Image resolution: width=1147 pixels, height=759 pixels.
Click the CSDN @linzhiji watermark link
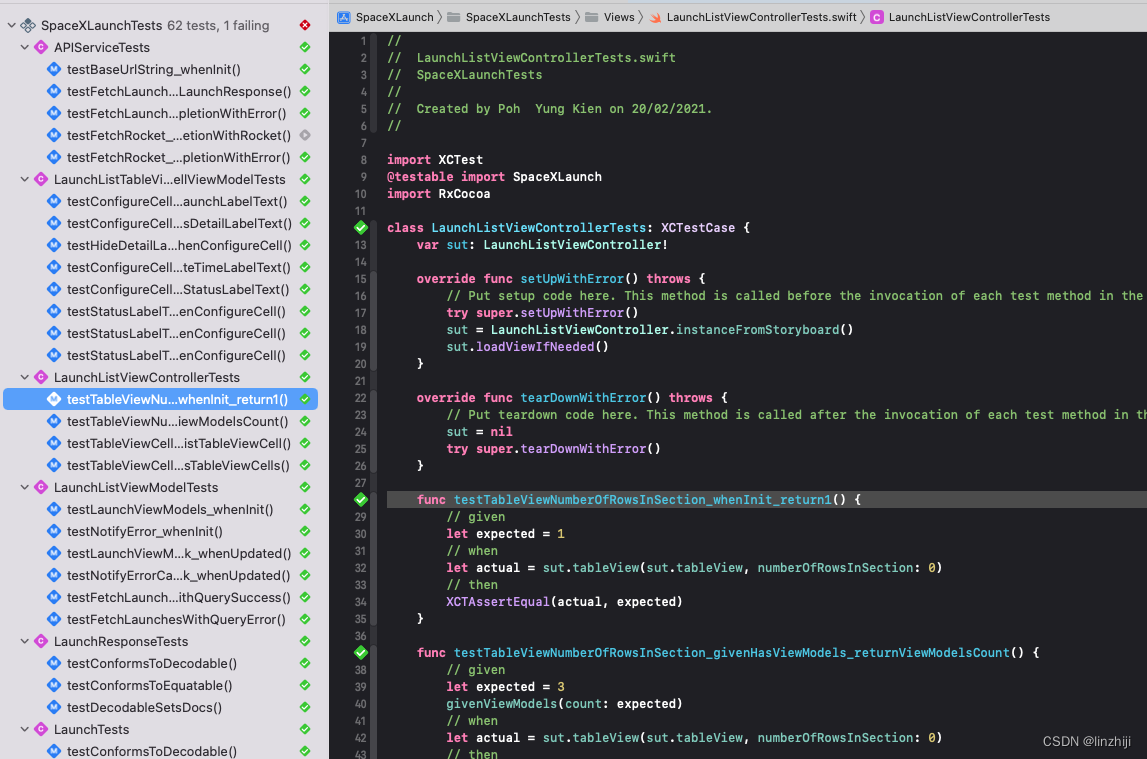coord(1086,741)
